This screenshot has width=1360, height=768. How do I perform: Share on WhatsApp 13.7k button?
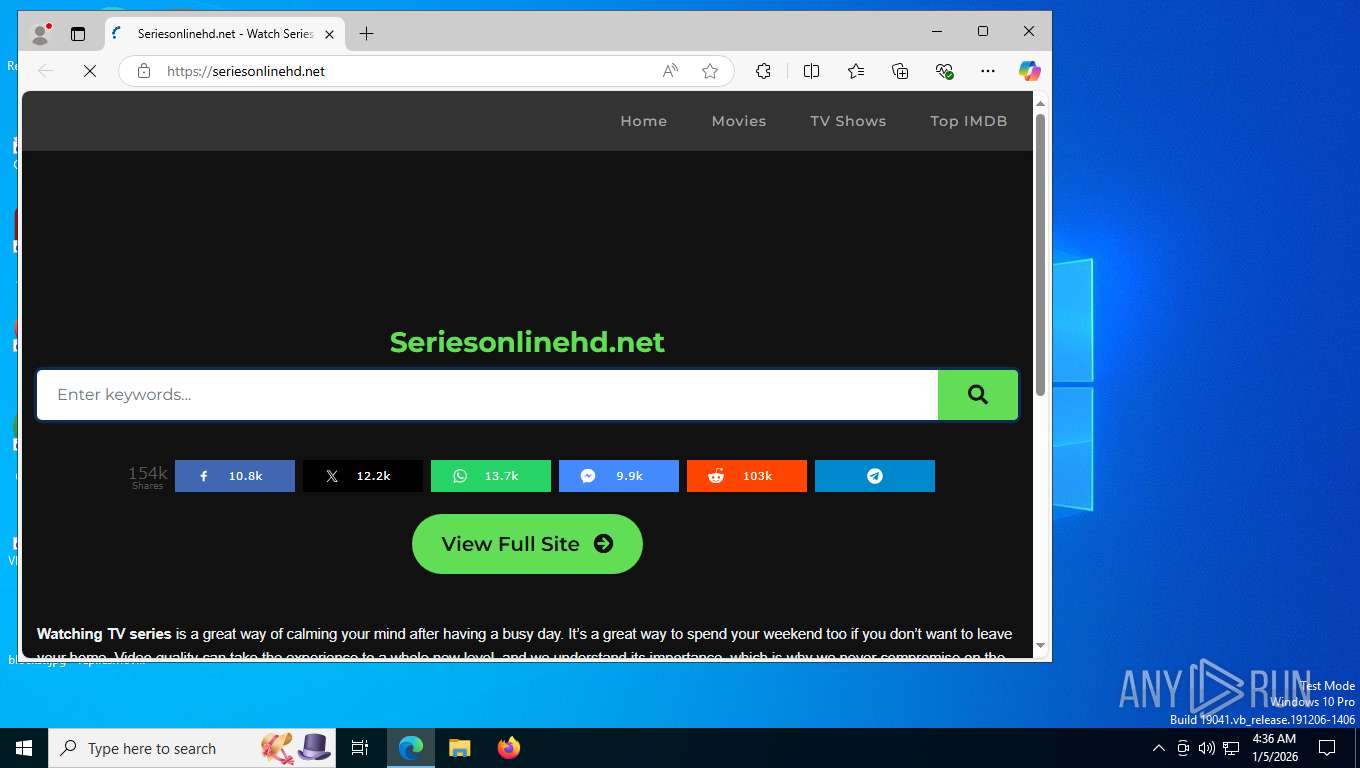[x=491, y=476]
